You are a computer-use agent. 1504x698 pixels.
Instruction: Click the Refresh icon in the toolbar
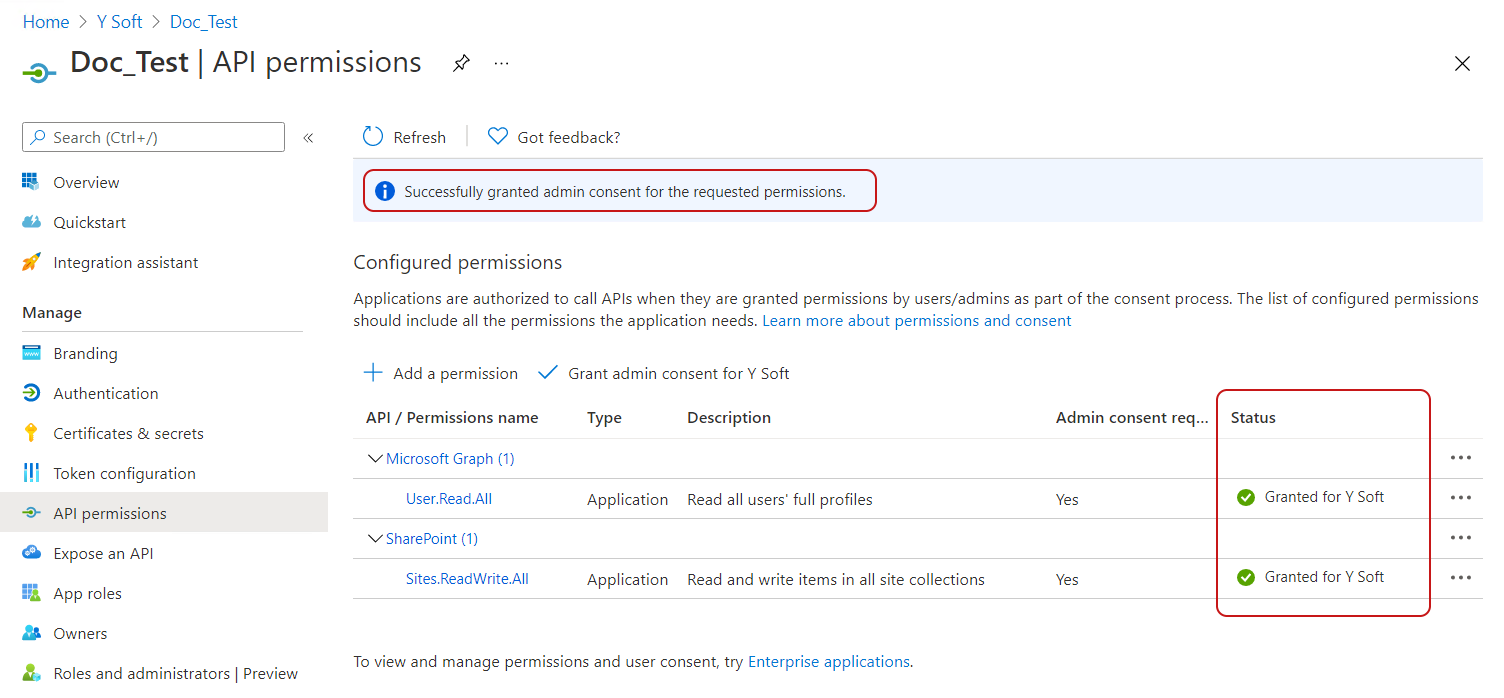(x=373, y=137)
